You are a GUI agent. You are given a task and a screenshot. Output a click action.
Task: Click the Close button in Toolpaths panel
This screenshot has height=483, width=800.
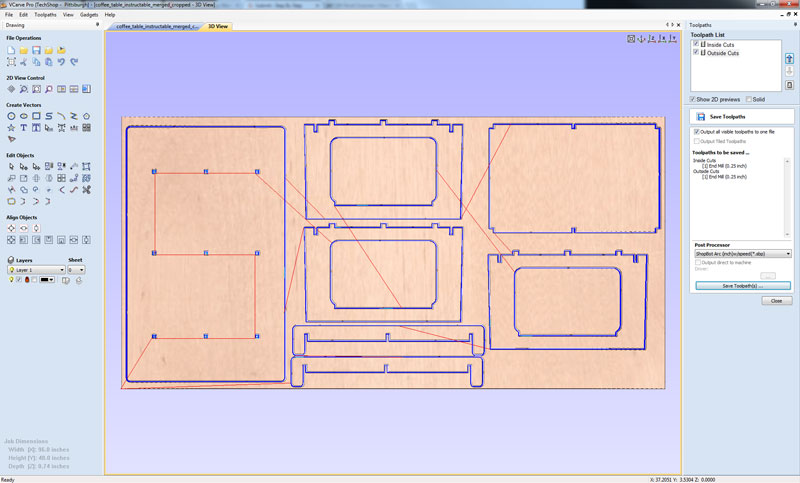point(777,301)
